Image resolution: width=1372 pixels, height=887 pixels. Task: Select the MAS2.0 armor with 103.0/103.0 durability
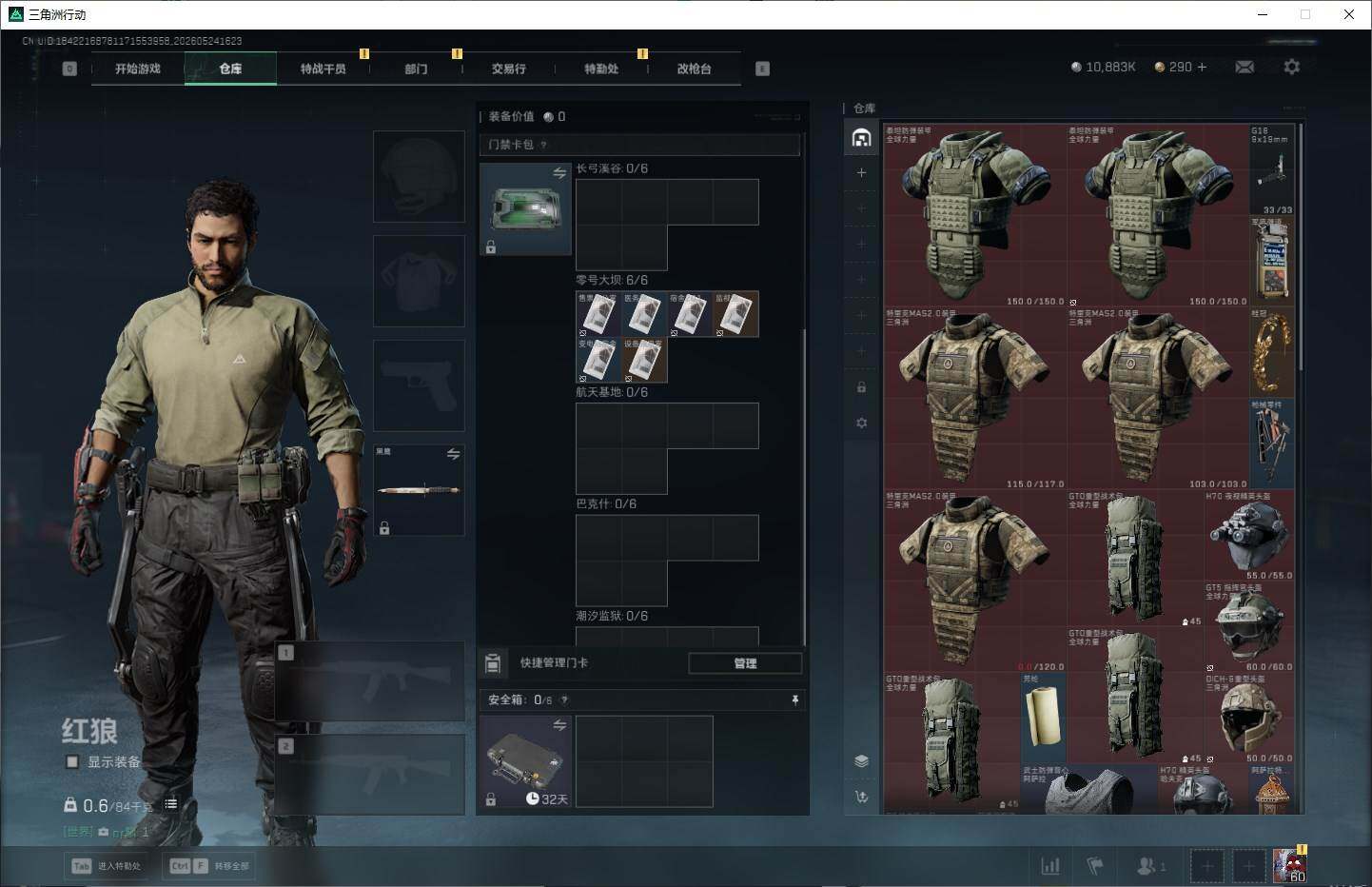coord(1158,399)
